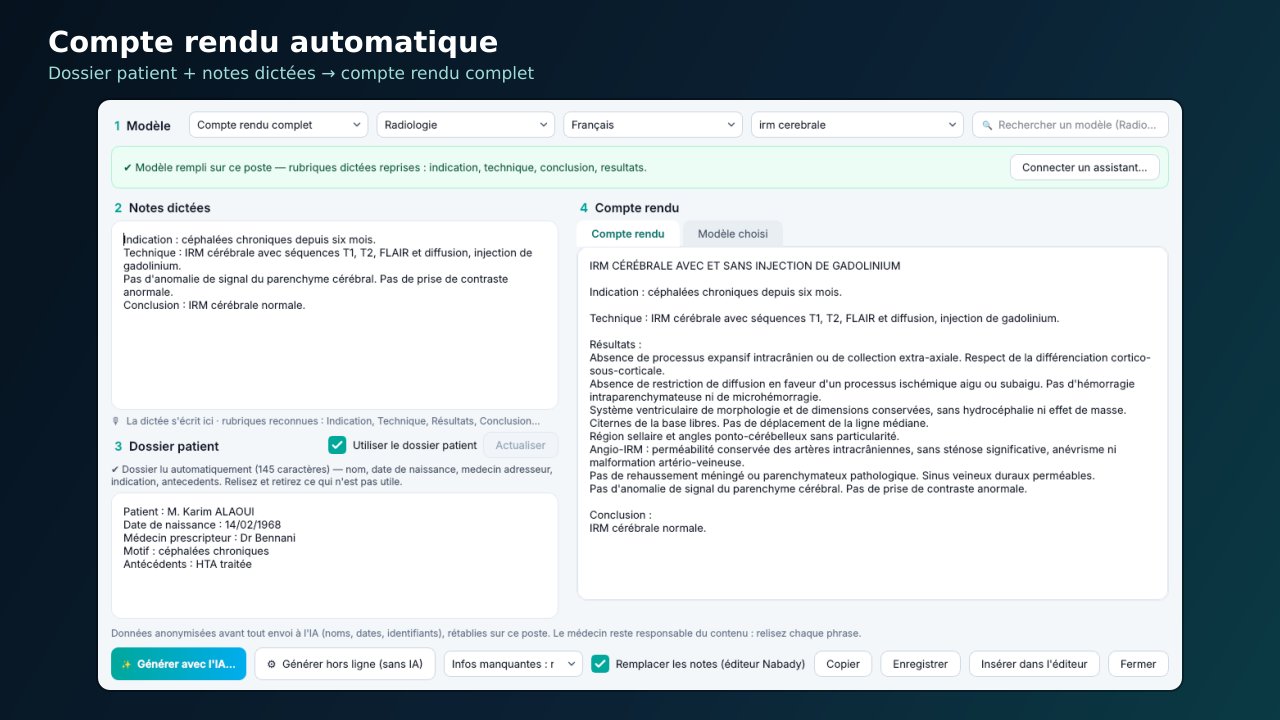Click the Angio-IRM line in the report
The height and width of the screenshot is (720, 1280).
[x=853, y=456]
